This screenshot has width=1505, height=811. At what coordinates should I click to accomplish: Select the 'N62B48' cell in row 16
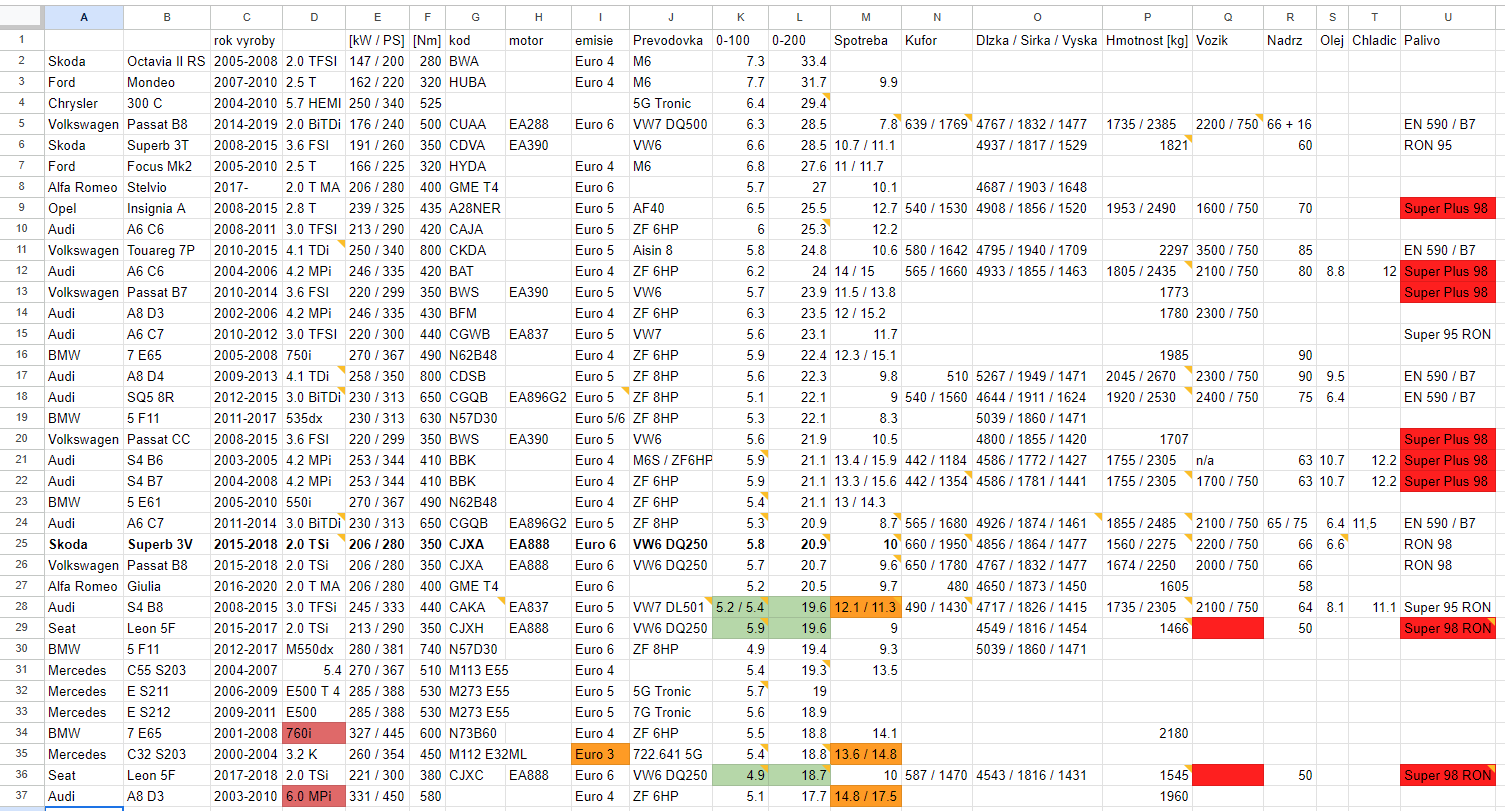pyautogui.click(x=475, y=355)
